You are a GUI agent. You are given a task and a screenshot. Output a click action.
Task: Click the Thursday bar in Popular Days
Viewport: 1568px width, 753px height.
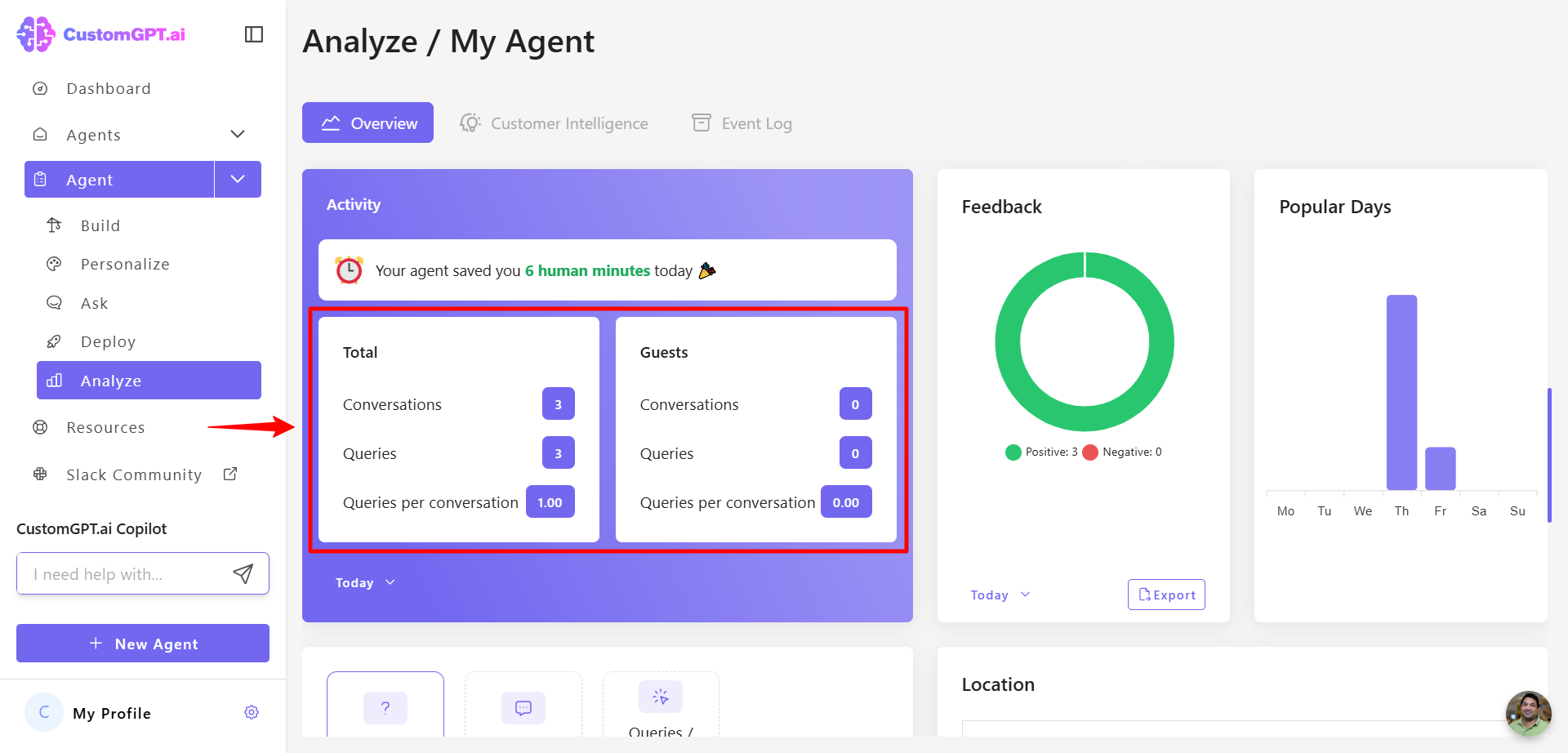tap(1401, 392)
